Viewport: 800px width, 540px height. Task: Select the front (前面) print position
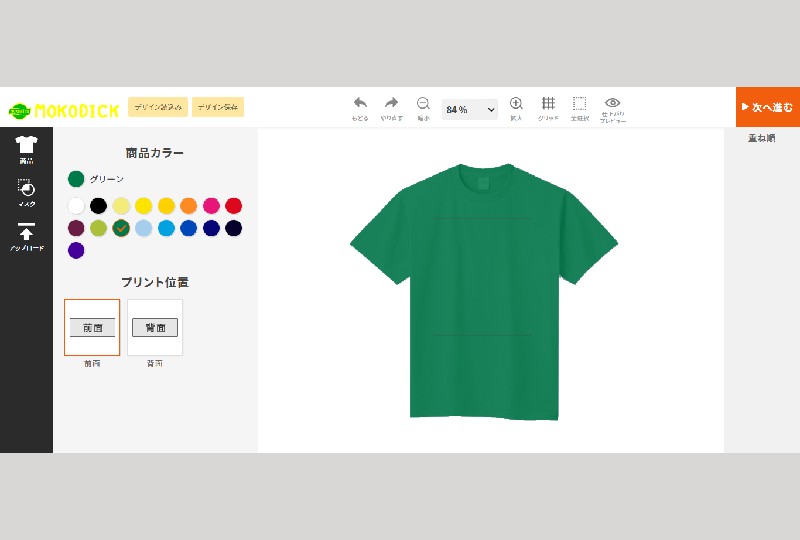(92, 327)
